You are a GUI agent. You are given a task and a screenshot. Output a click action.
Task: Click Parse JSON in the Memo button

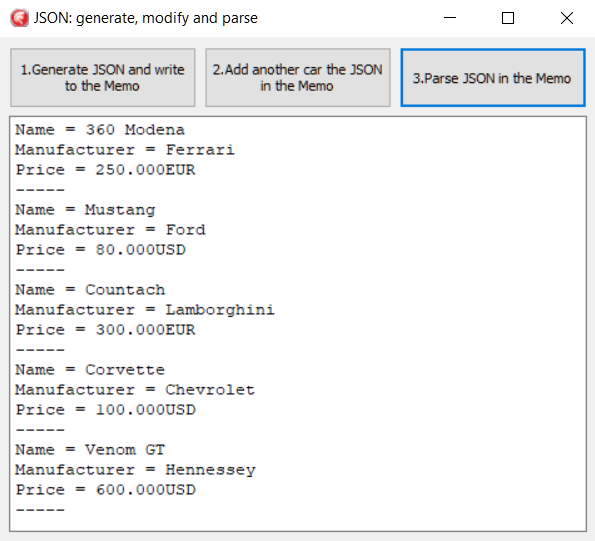click(x=493, y=78)
